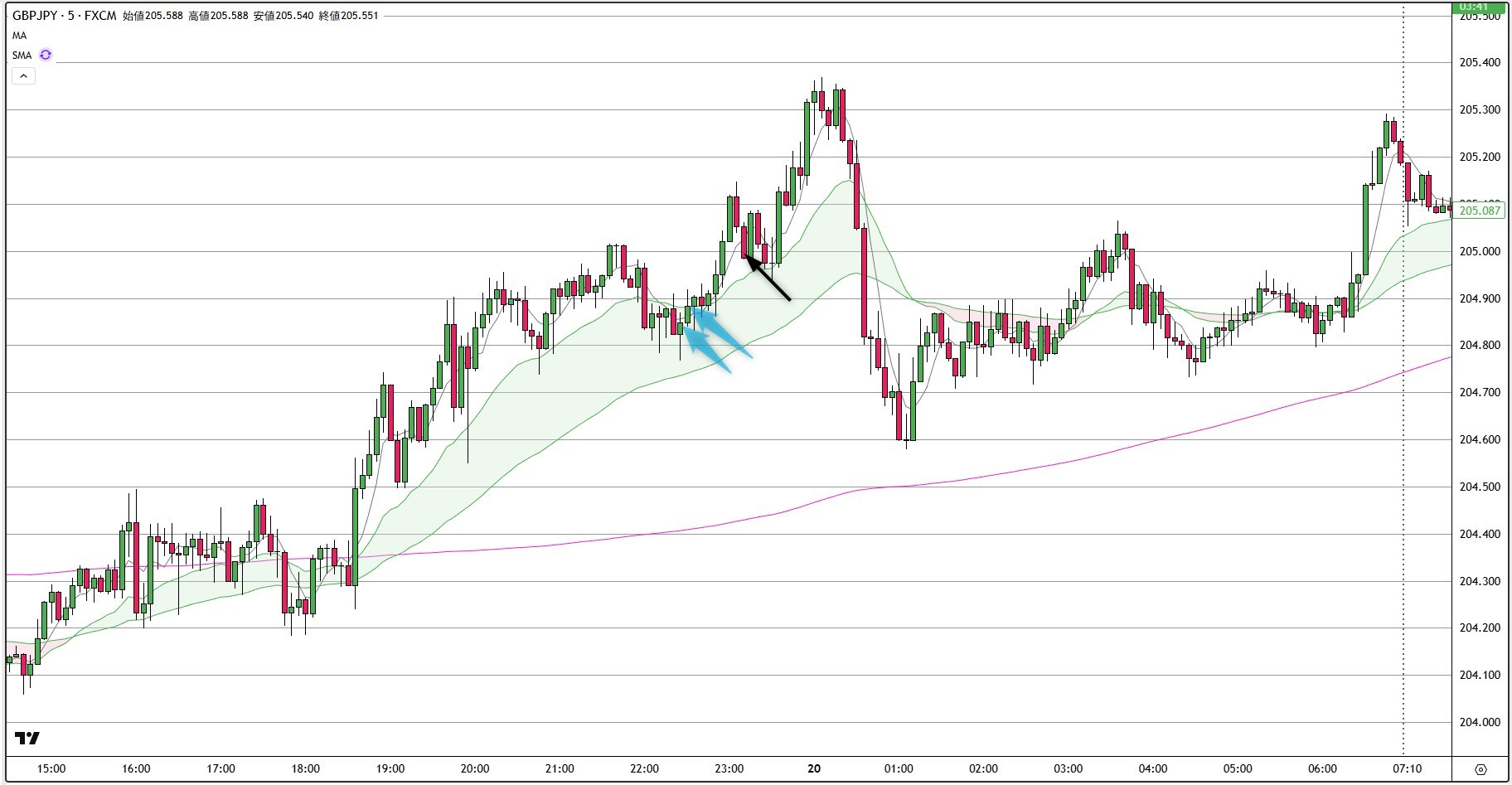
Task: Click the bold 20 date marker
Action: [814, 768]
